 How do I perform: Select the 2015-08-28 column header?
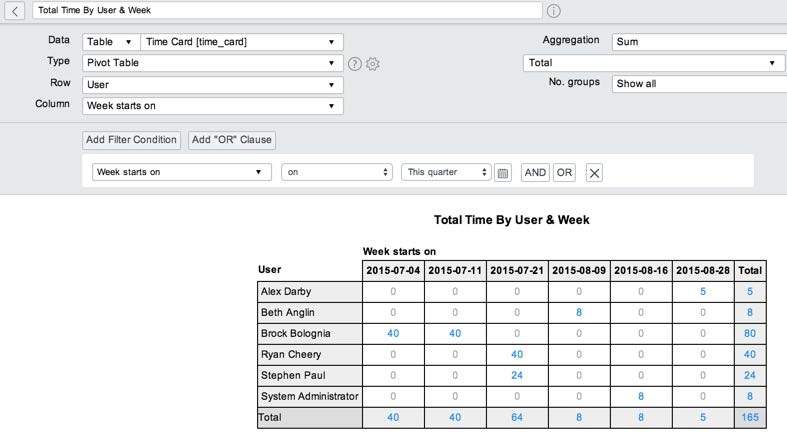point(703,270)
